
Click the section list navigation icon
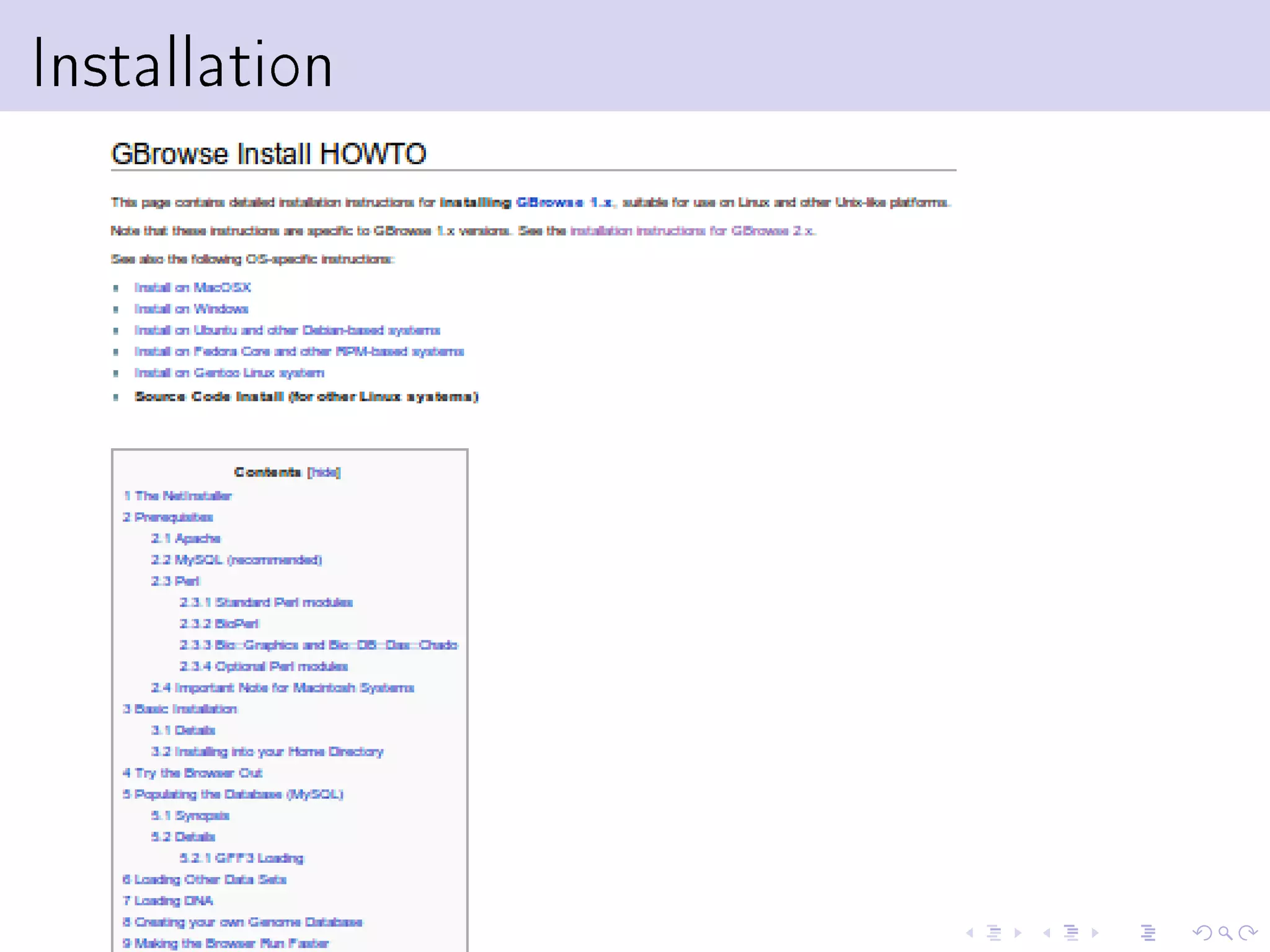point(1071,933)
